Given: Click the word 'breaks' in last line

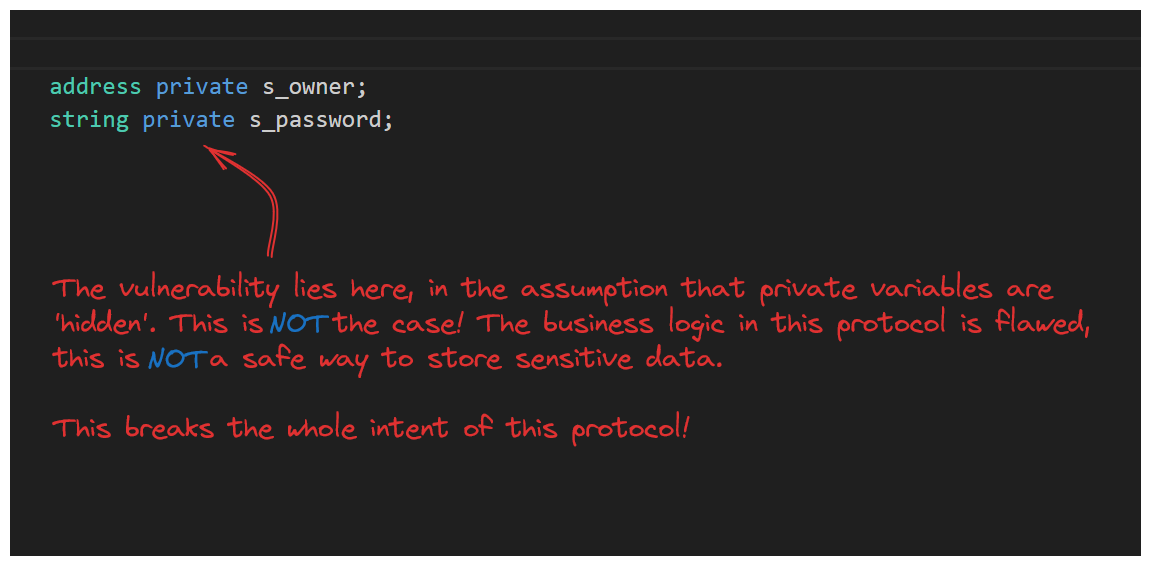Looking at the screenshot, I should point(168,429).
